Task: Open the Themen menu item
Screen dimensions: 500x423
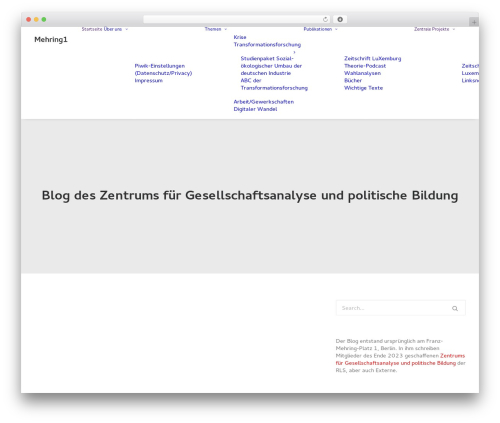Action: (x=213, y=29)
